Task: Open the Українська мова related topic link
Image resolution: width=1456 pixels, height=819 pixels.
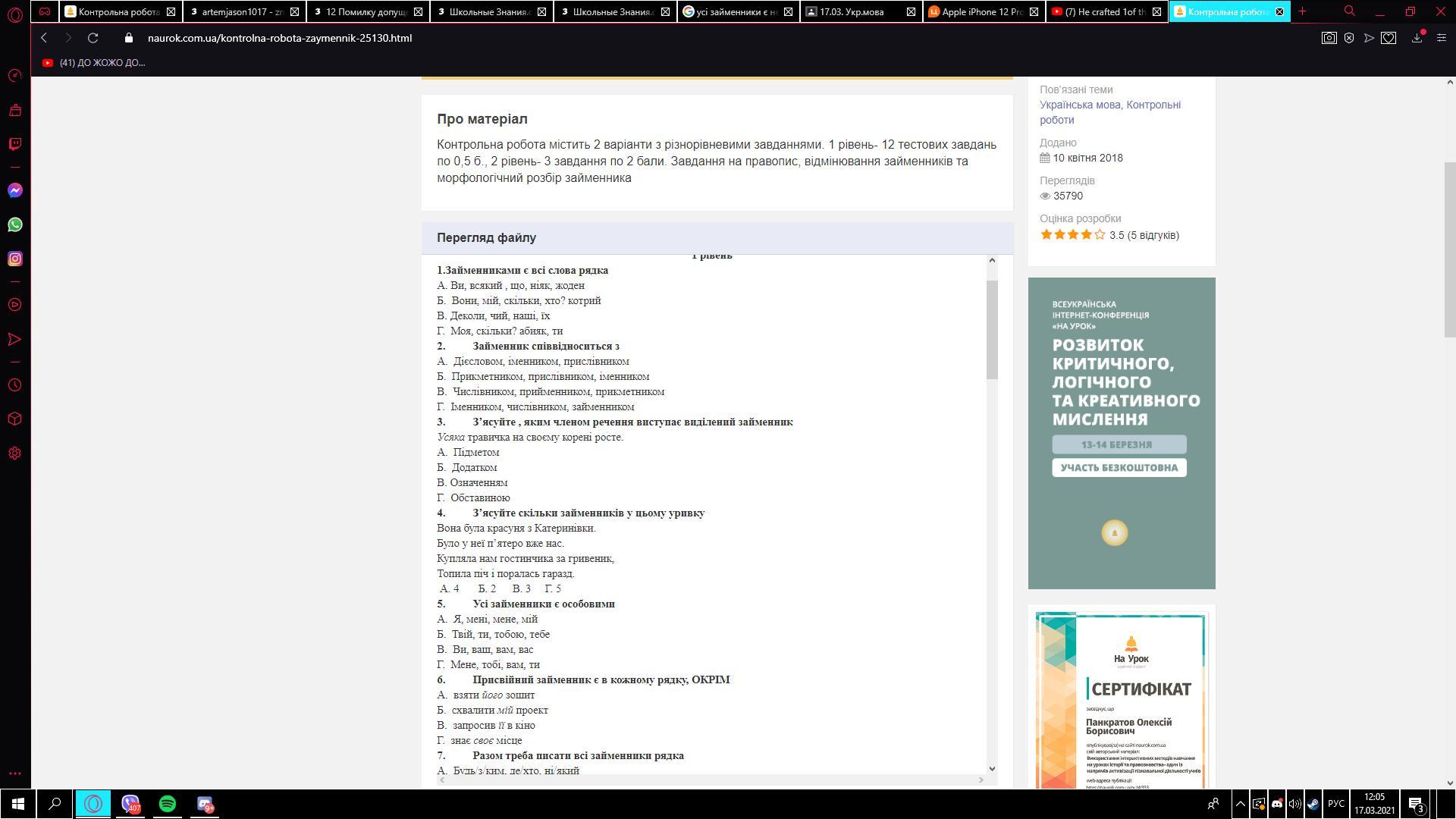Action: pyautogui.click(x=1080, y=105)
